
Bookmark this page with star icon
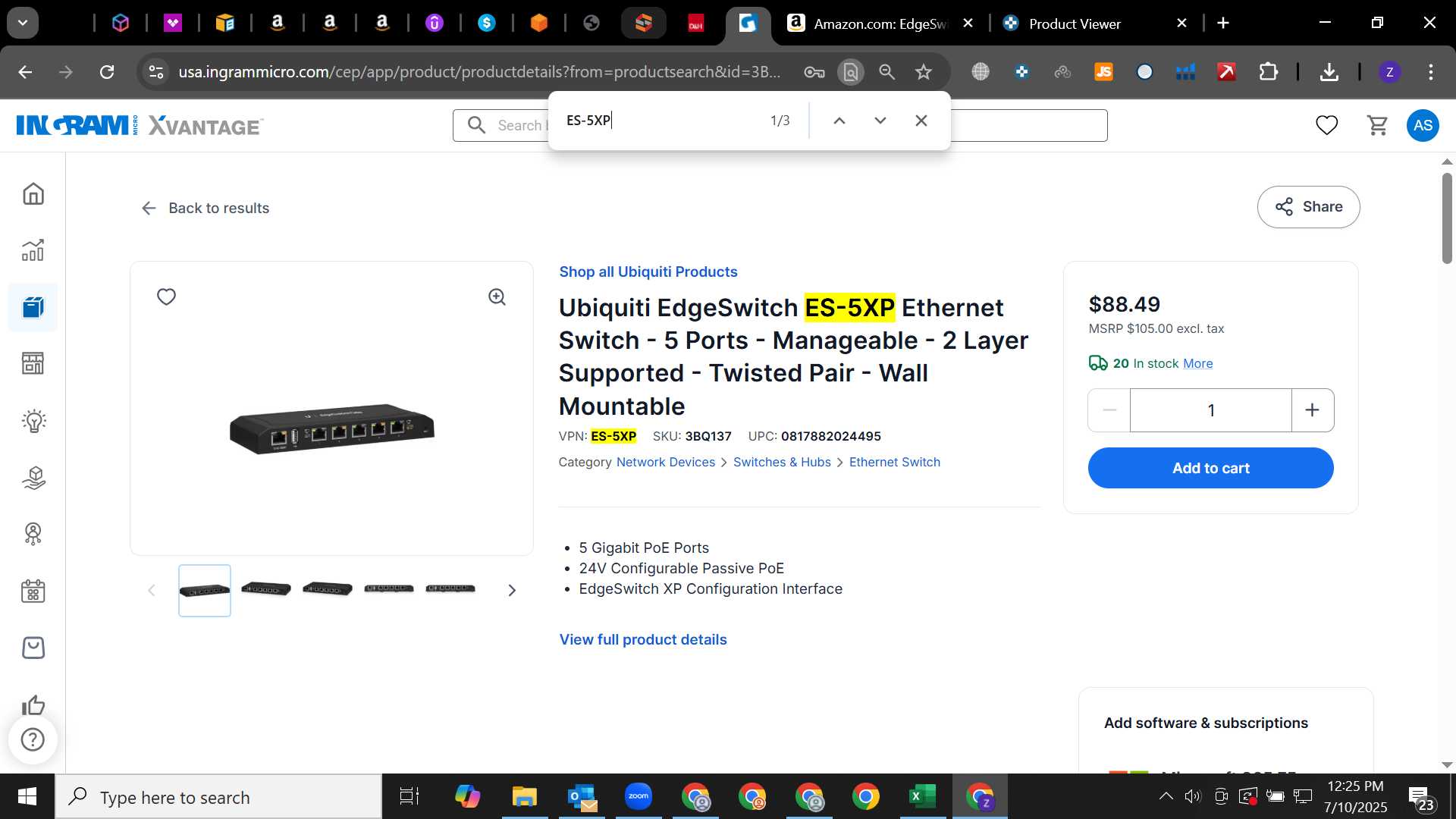923,72
